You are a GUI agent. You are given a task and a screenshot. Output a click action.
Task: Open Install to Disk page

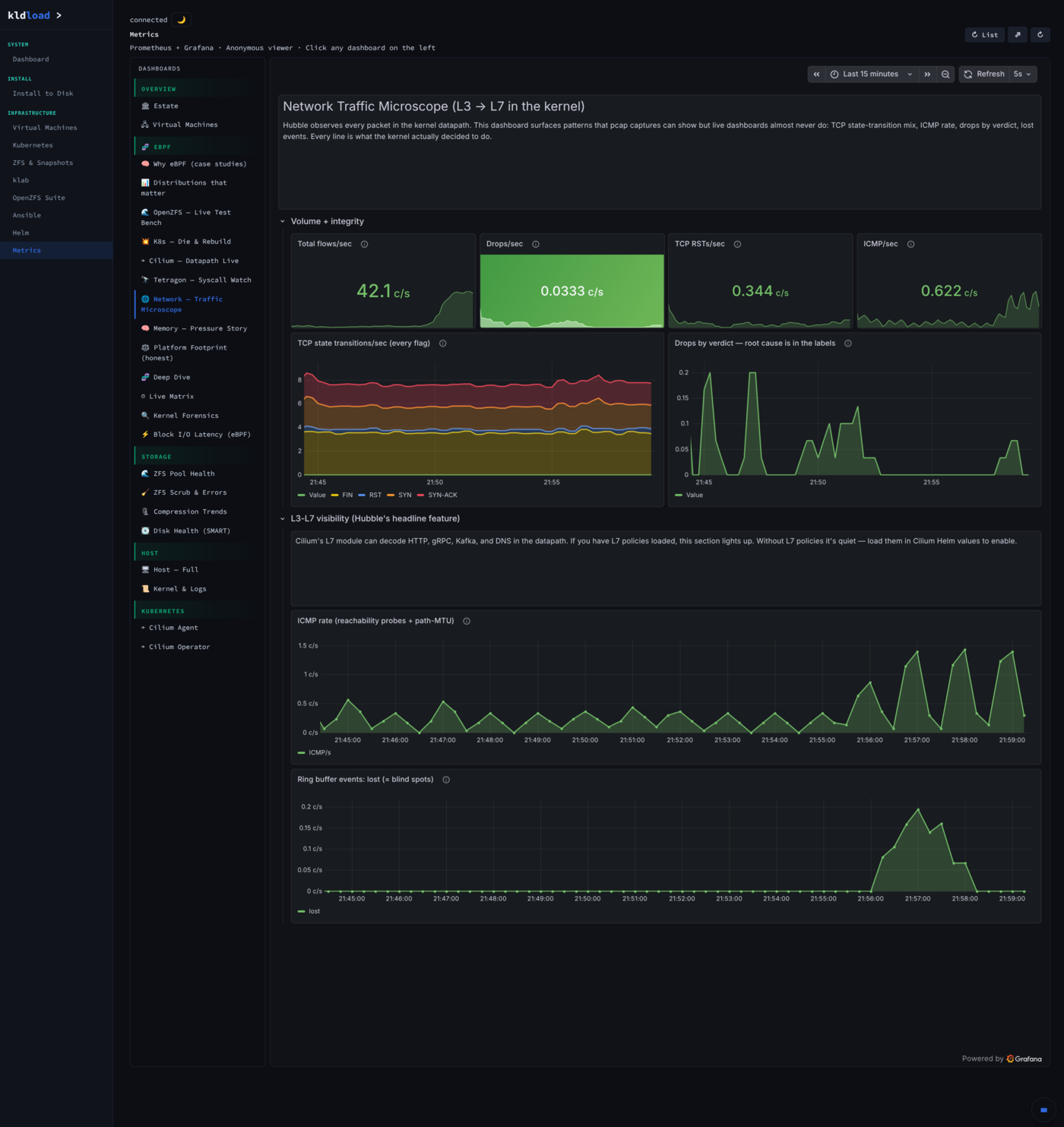tap(56, 93)
